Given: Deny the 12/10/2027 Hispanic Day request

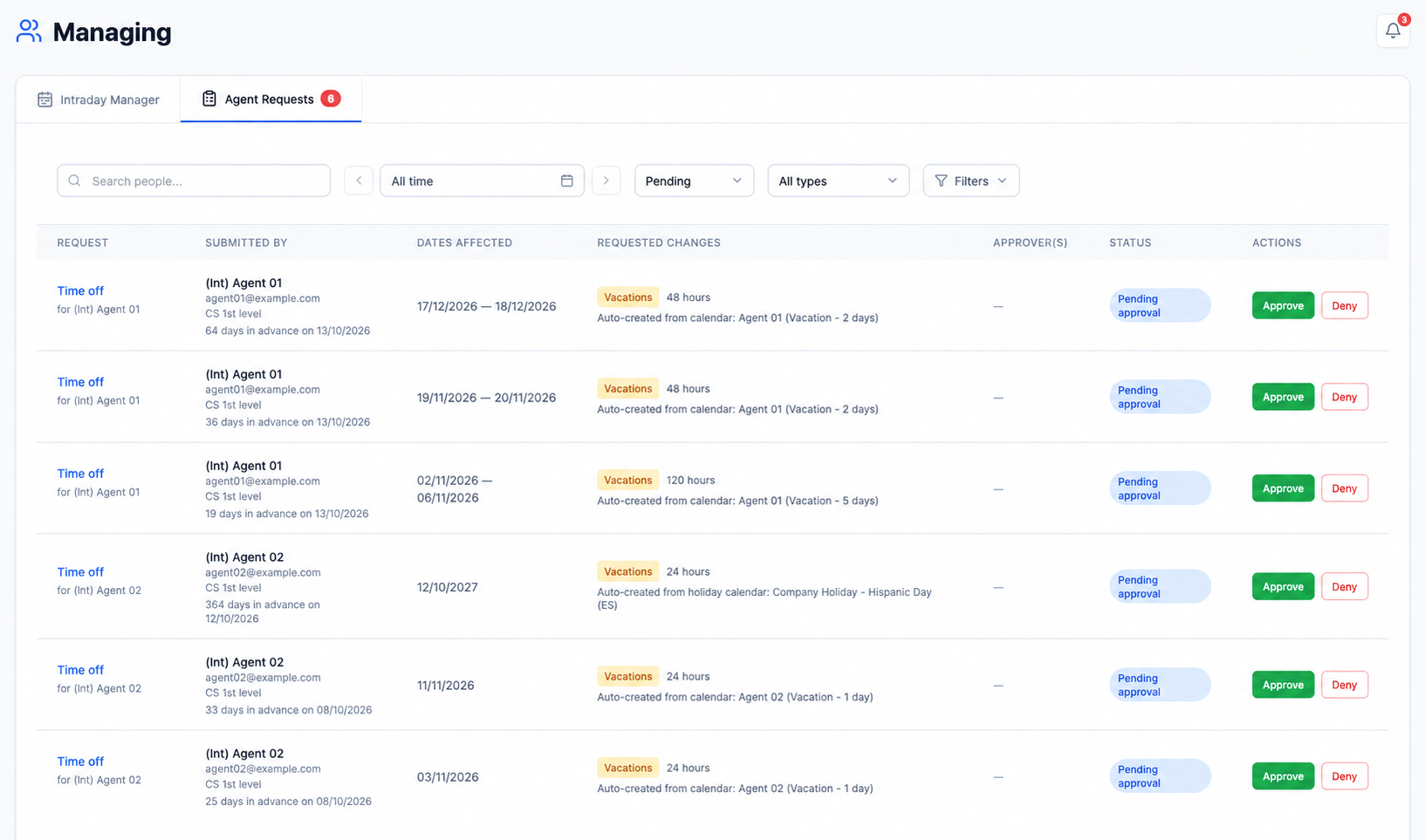Looking at the screenshot, I should 1344,586.
